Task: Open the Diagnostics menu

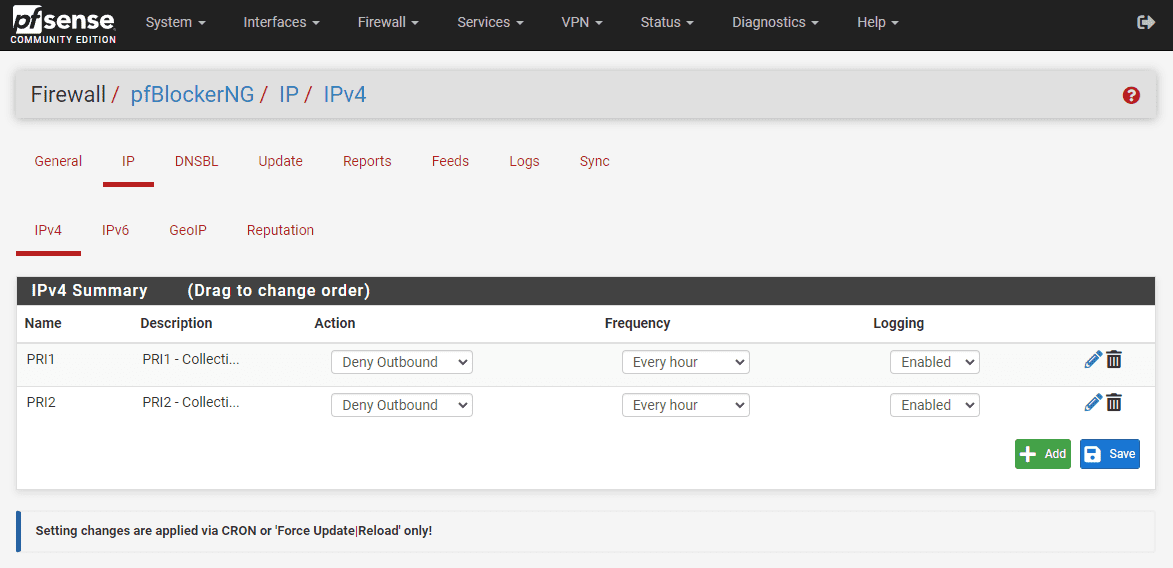Action: tap(776, 22)
